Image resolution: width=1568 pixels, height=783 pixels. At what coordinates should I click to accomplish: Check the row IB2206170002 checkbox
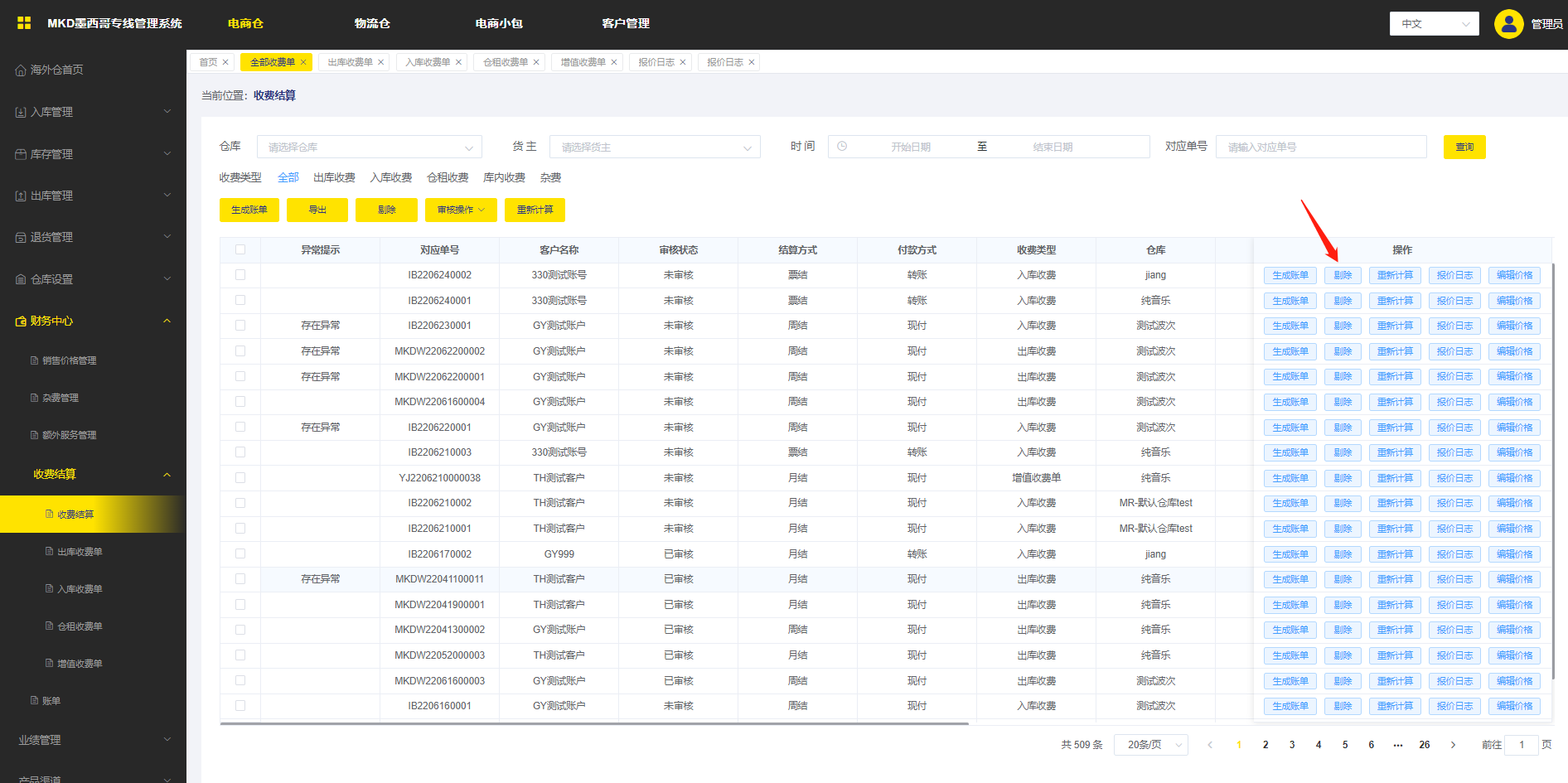pos(240,553)
